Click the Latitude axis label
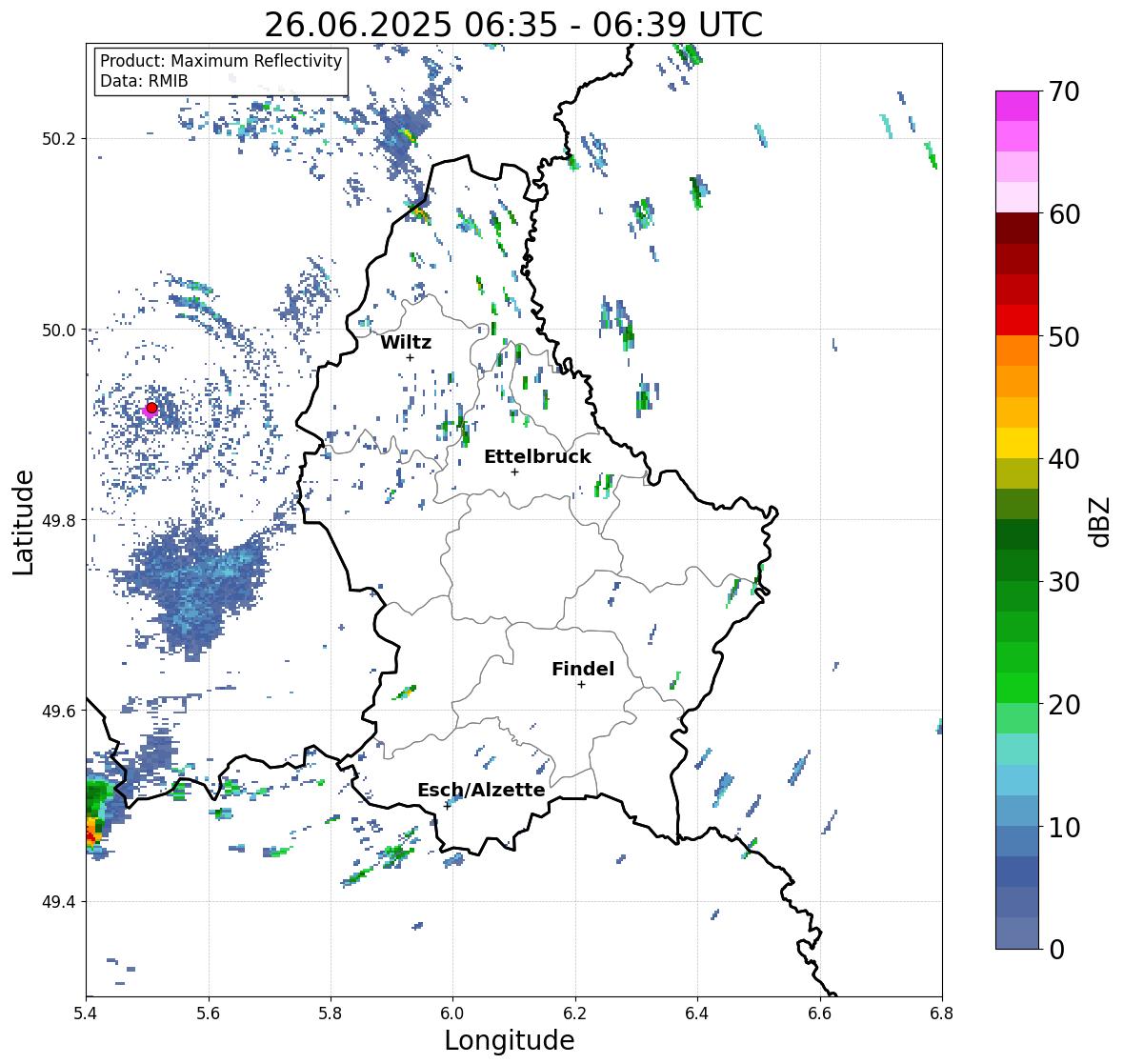The height and width of the screenshot is (1064, 1123). [x=24, y=522]
